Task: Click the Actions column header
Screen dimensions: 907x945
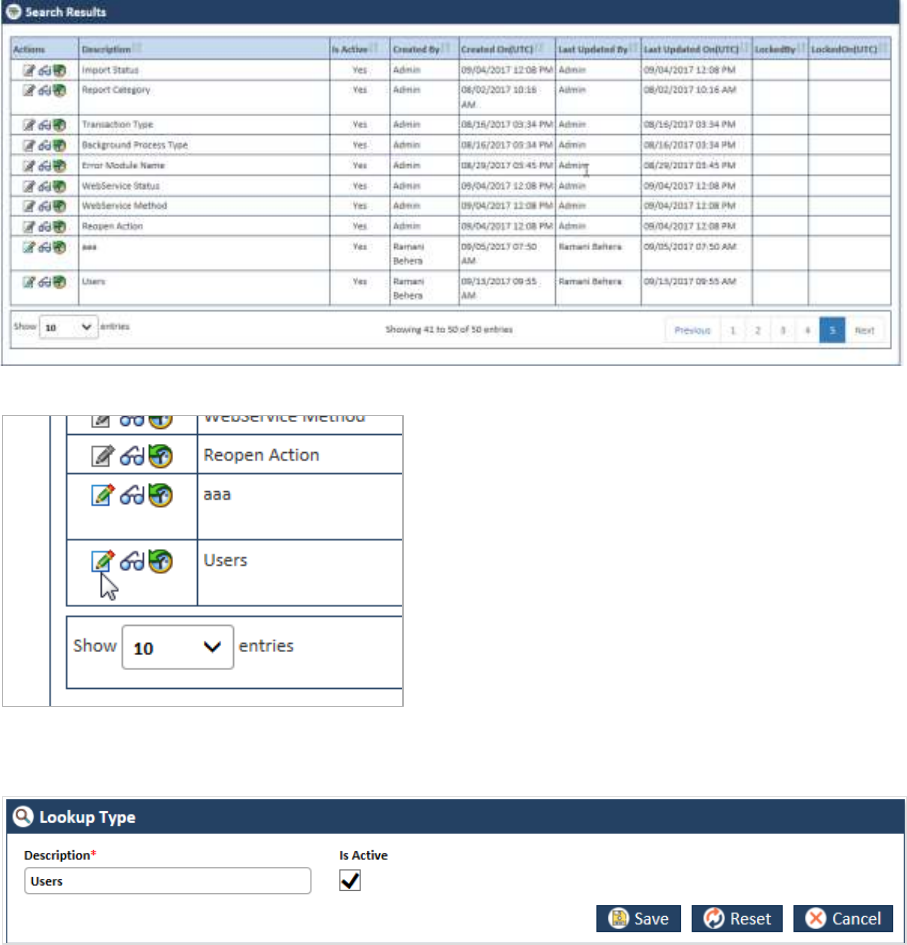Action: [45, 49]
